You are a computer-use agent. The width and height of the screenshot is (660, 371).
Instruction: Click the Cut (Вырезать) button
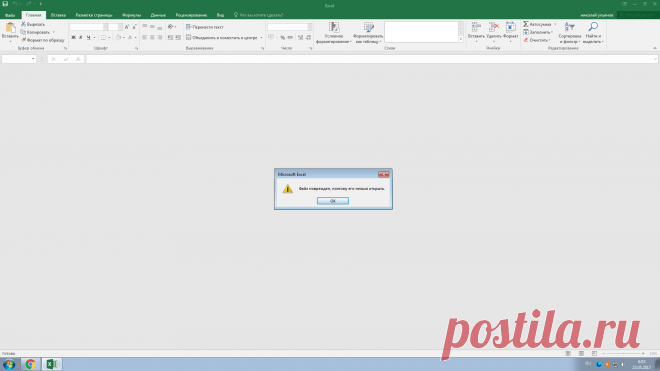[33, 24]
